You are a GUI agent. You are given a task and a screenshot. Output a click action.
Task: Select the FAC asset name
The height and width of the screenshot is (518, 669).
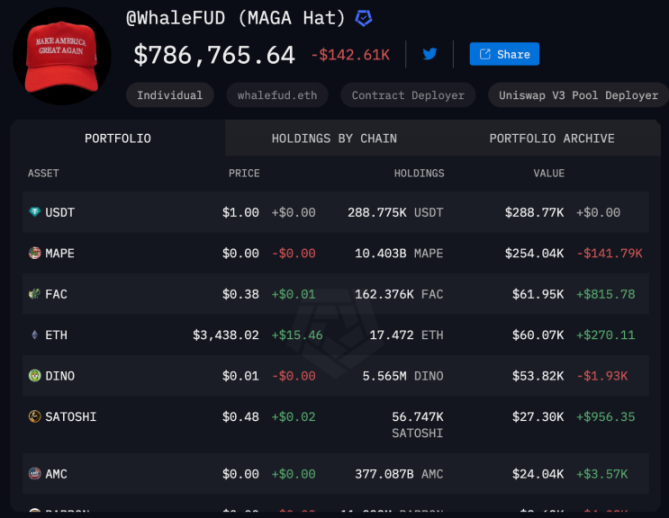tap(56, 294)
